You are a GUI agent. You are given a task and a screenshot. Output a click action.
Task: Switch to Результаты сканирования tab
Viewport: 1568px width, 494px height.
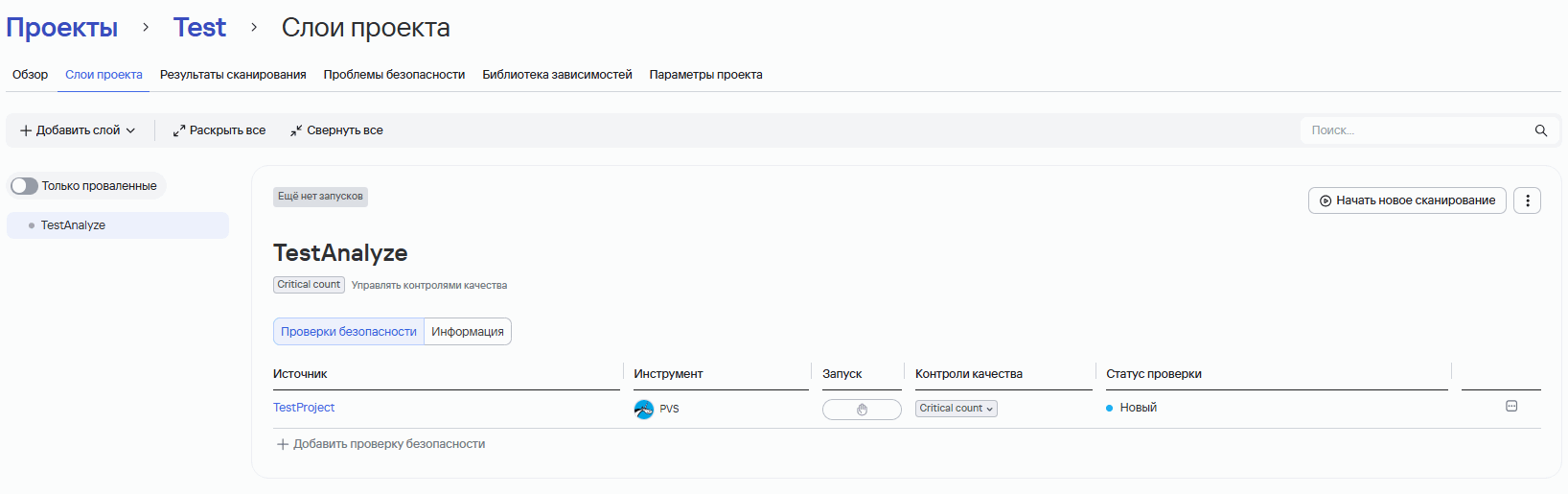pyautogui.click(x=233, y=75)
